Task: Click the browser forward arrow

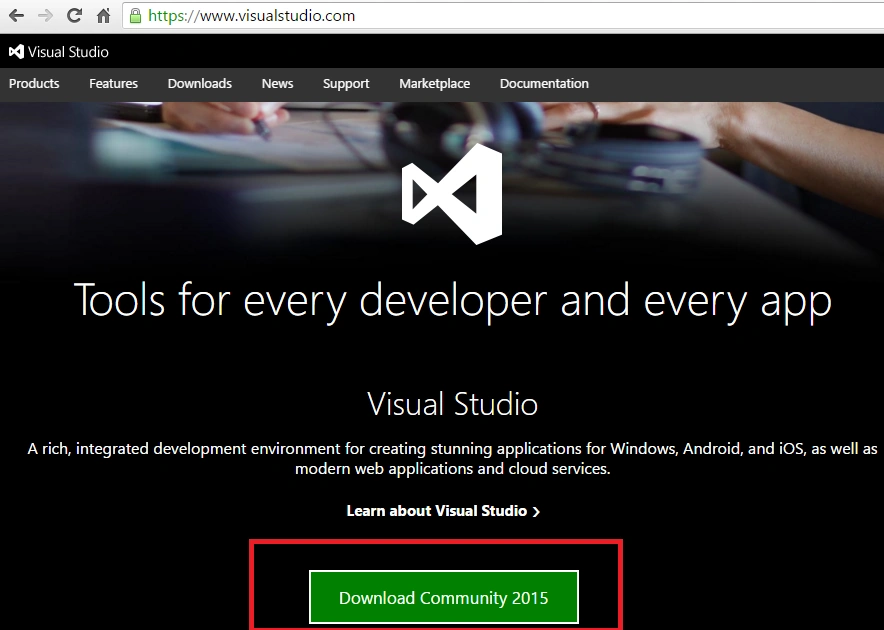Action: coord(45,15)
